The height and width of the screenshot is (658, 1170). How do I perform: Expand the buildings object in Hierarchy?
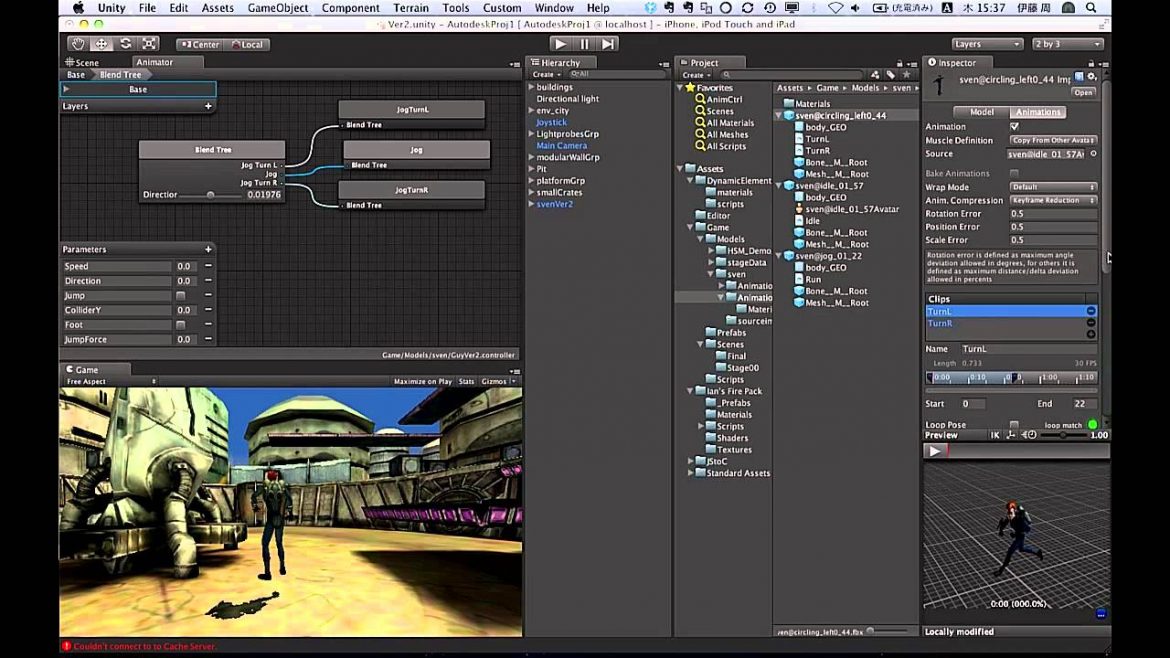pos(531,87)
